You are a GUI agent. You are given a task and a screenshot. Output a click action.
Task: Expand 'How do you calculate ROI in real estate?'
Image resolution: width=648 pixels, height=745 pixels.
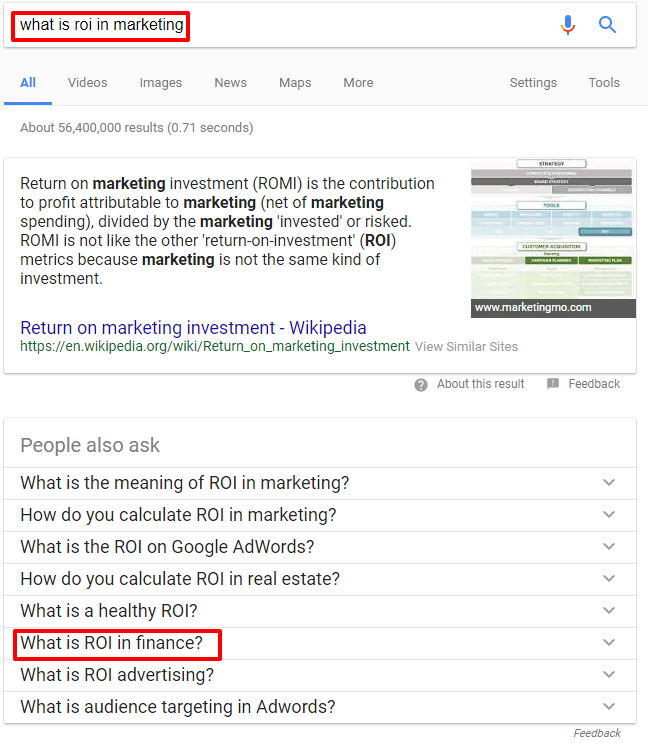(x=320, y=579)
